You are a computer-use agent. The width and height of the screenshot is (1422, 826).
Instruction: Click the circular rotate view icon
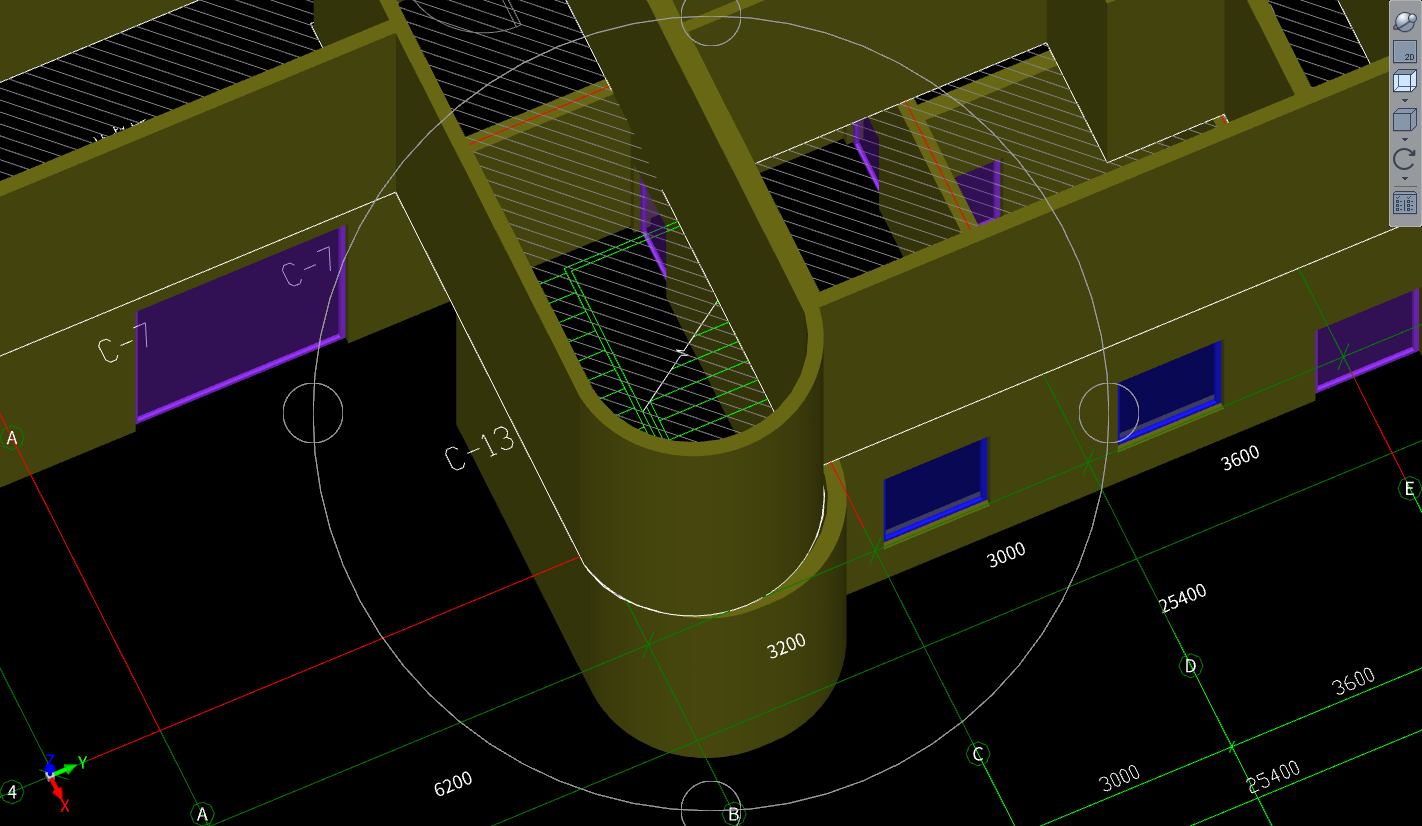pos(1405,159)
